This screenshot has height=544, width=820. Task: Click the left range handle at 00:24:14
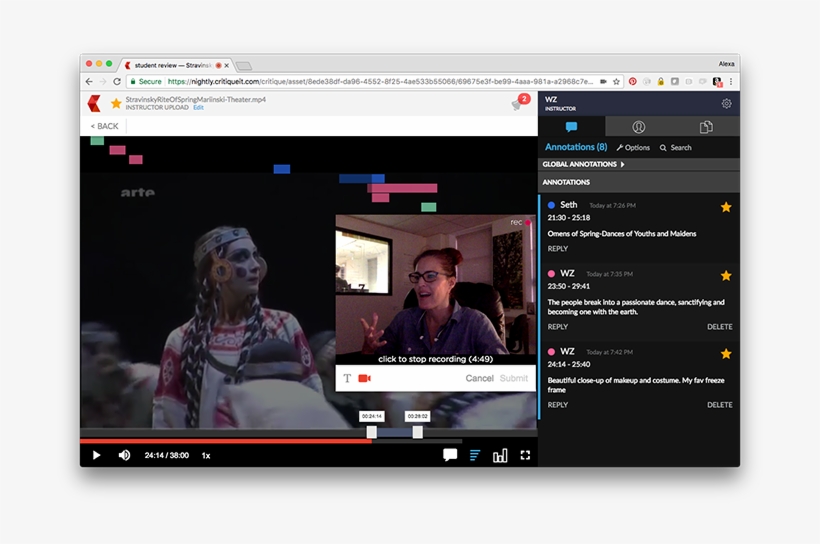point(371,432)
